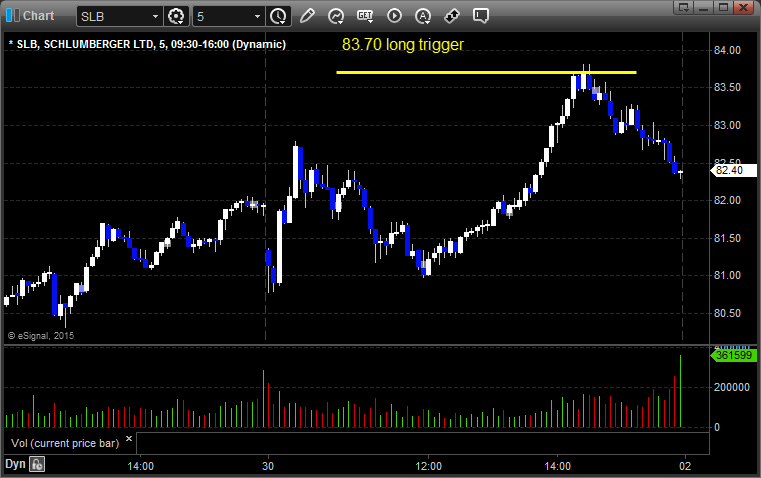Expand the 5 interval dropdown
761x478 pixels.
point(257,16)
